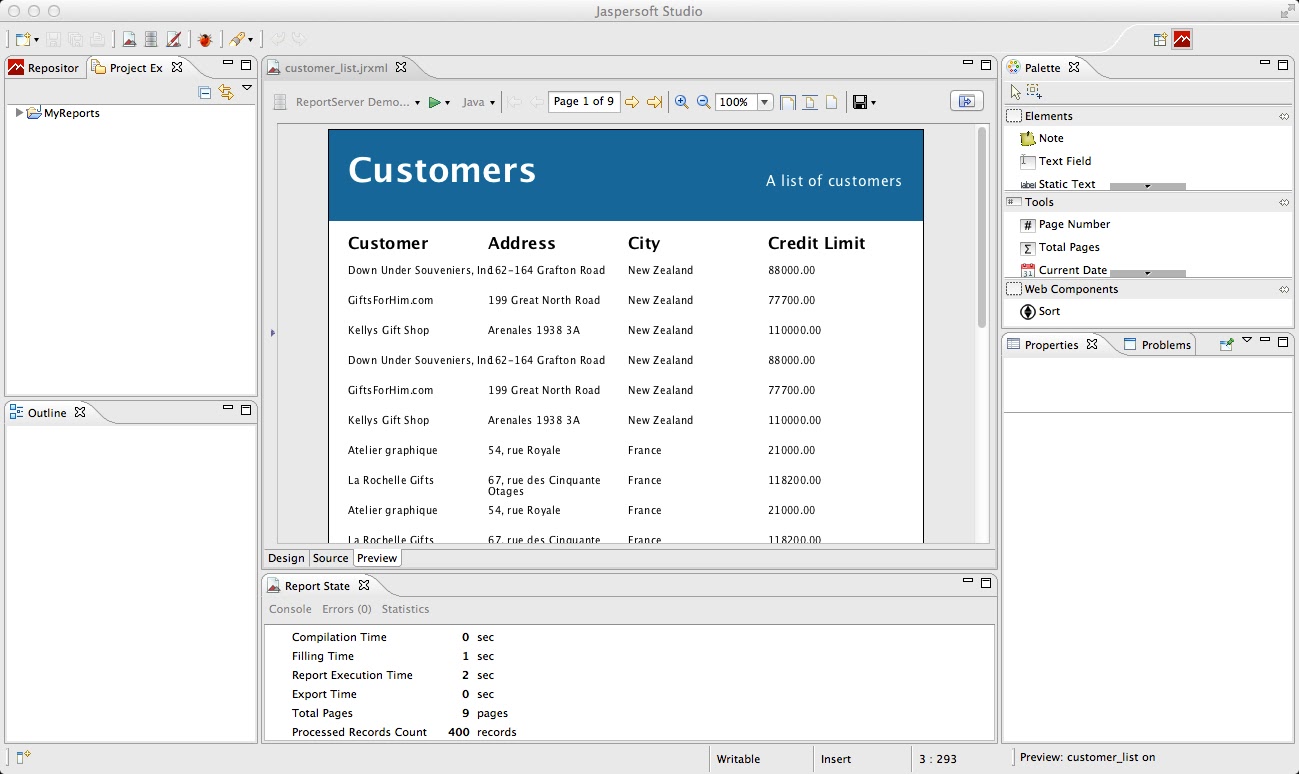Collapse all in Project Explorer
The image size is (1299, 774).
[205, 92]
